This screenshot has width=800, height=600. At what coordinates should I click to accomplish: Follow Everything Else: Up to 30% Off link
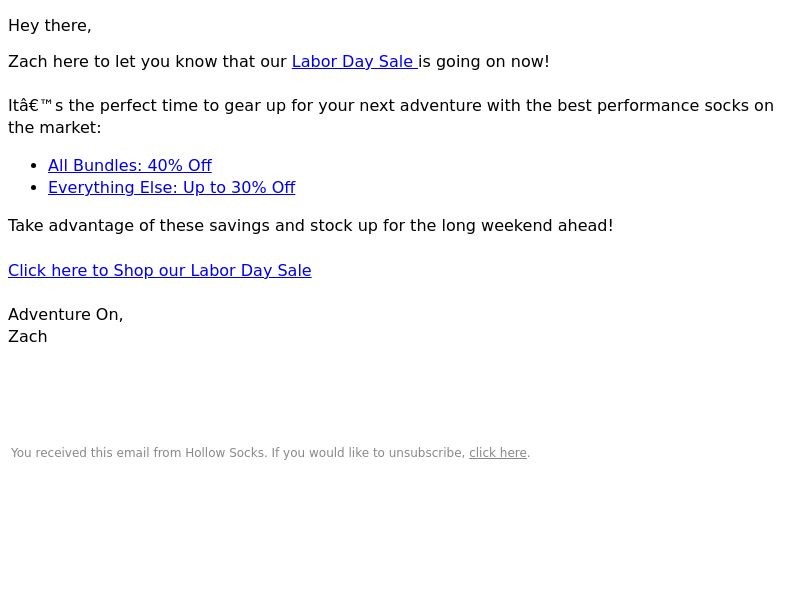coord(171,188)
